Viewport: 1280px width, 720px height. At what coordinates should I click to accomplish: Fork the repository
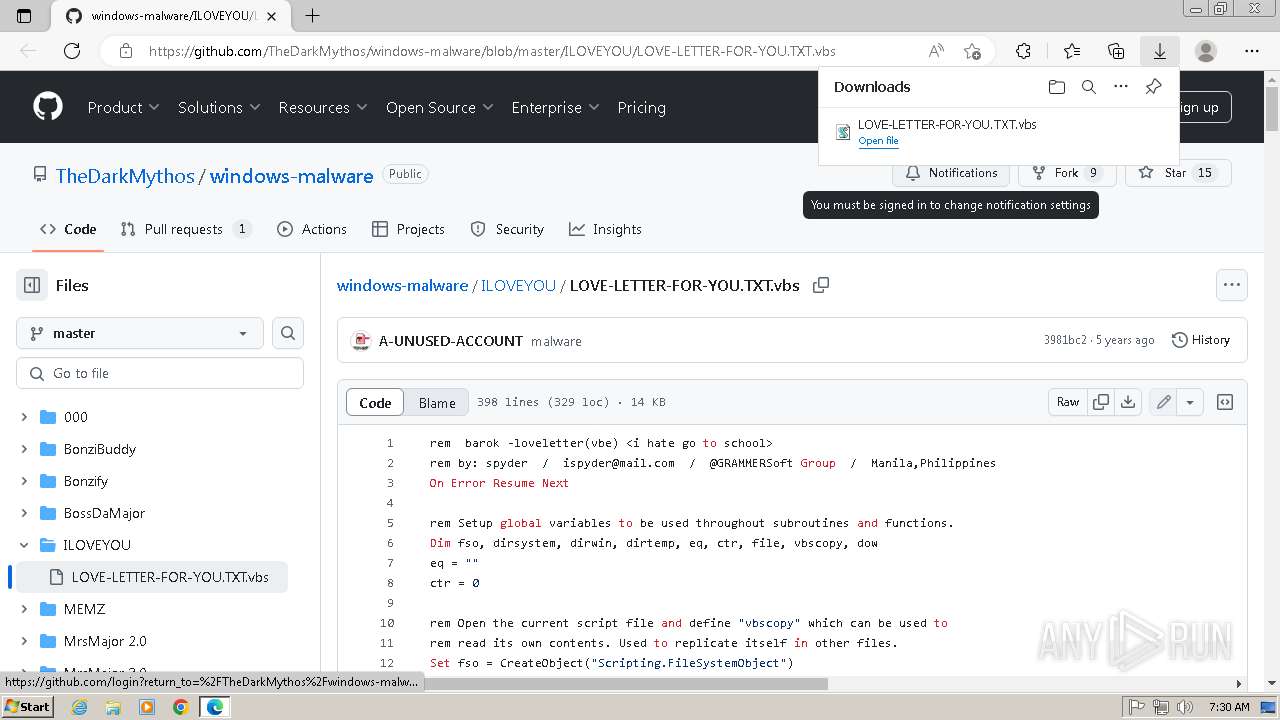(x=1067, y=173)
